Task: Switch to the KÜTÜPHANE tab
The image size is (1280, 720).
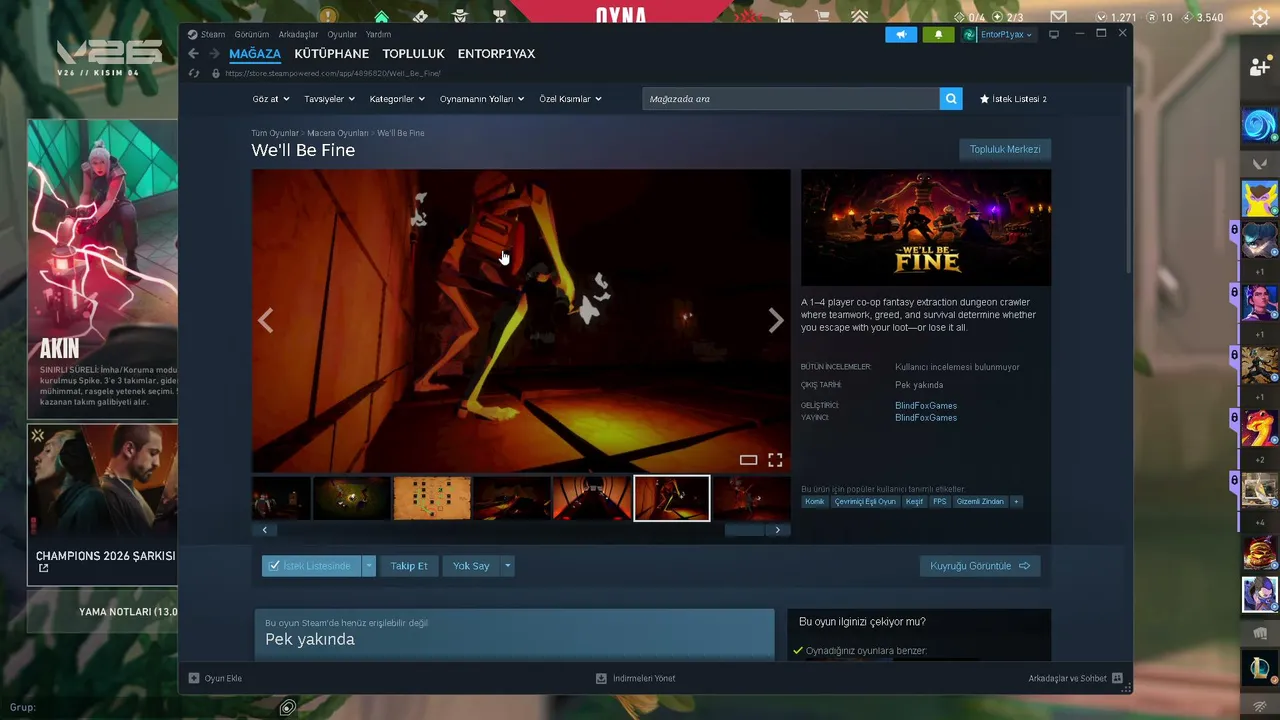Action: coord(332,54)
